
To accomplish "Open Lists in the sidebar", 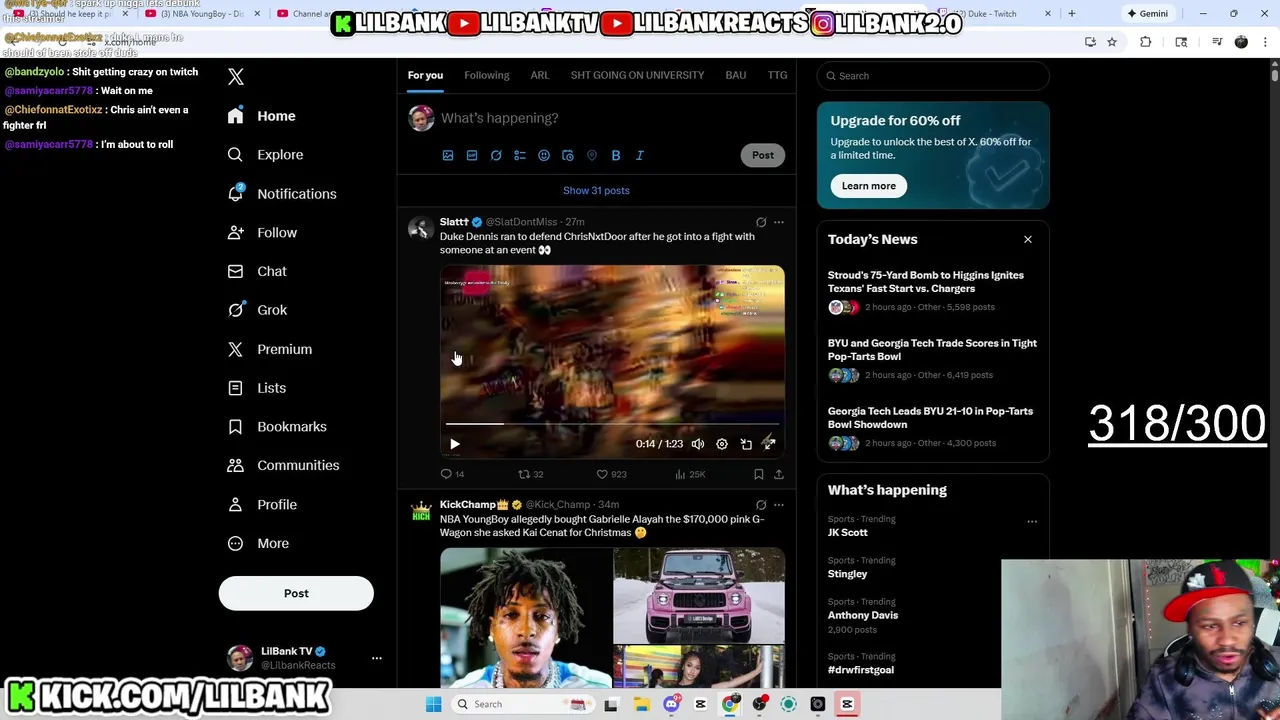I will (257, 388).
